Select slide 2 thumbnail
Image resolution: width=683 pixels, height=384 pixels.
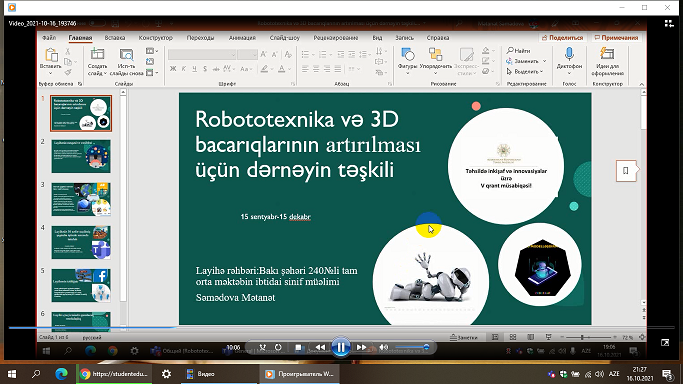click(81, 156)
